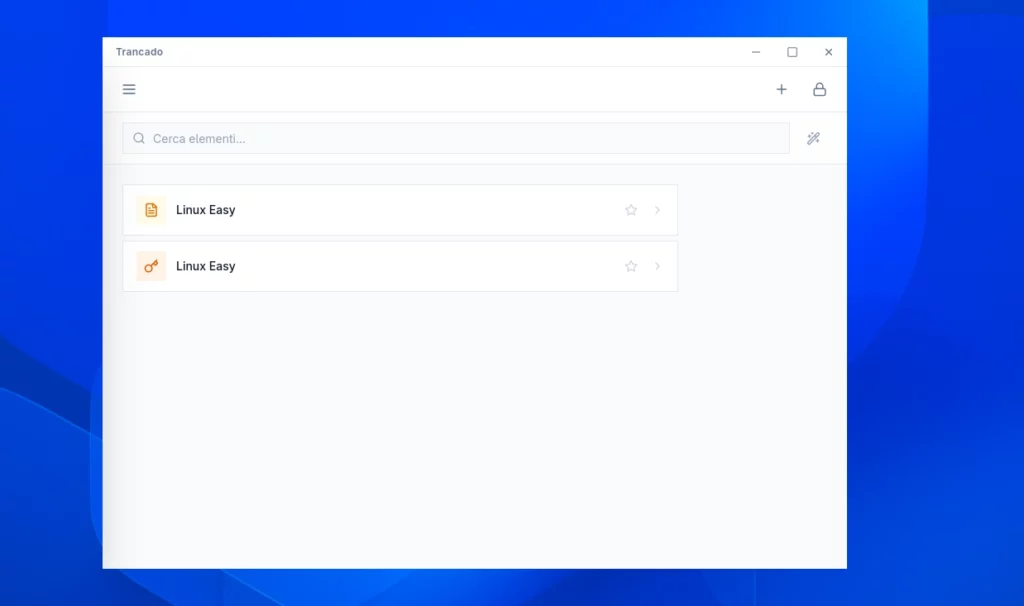Open the Linux Easy key item text
This screenshot has height=606, width=1024.
206,266
